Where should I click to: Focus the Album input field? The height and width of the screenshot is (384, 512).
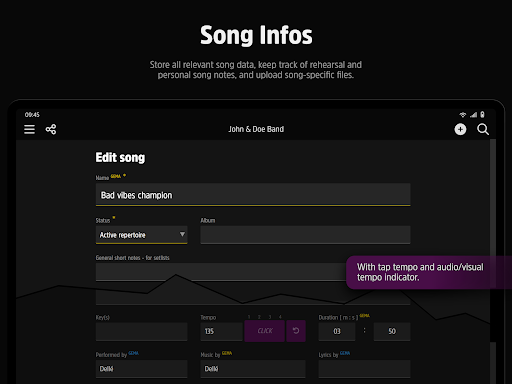pos(305,235)
